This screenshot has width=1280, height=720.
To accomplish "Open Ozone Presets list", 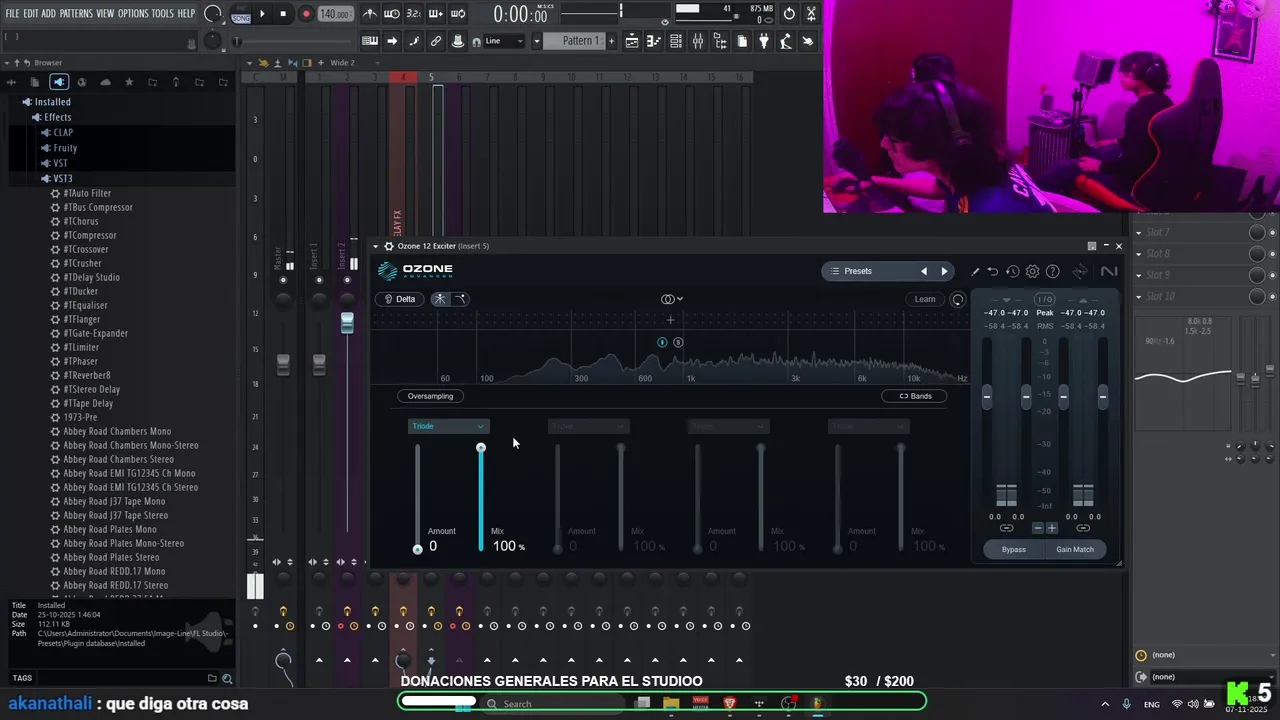I will [x=858, y=271].
